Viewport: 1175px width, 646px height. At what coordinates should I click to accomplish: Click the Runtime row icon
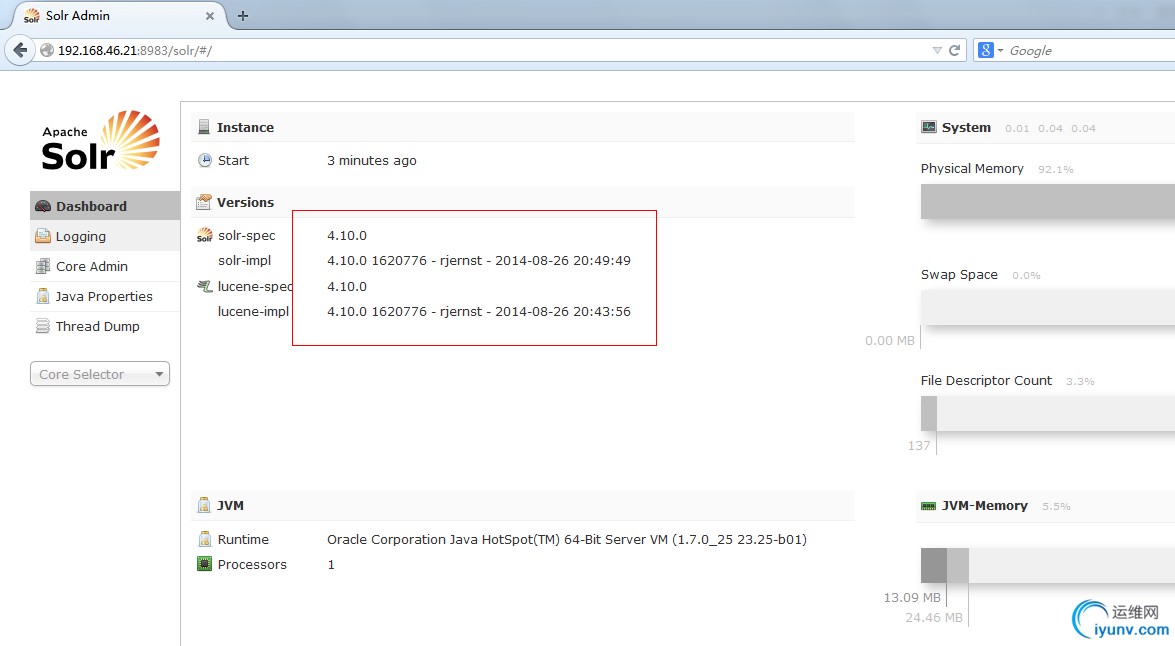205,539
